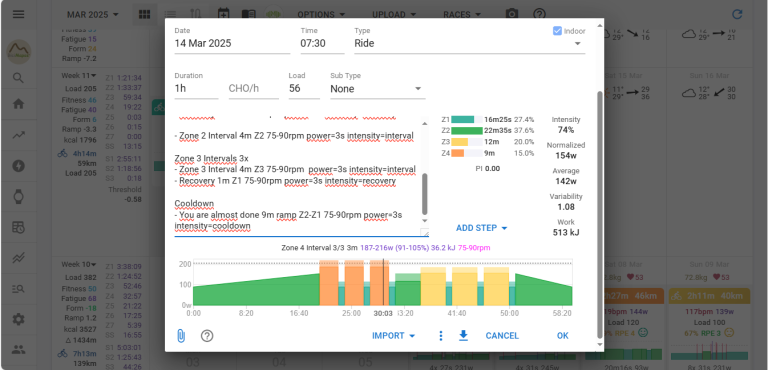The width and height of the screenshot is (768, 370).
Task: Open athletes group icon in sidebar
Action: click(19, 349)
